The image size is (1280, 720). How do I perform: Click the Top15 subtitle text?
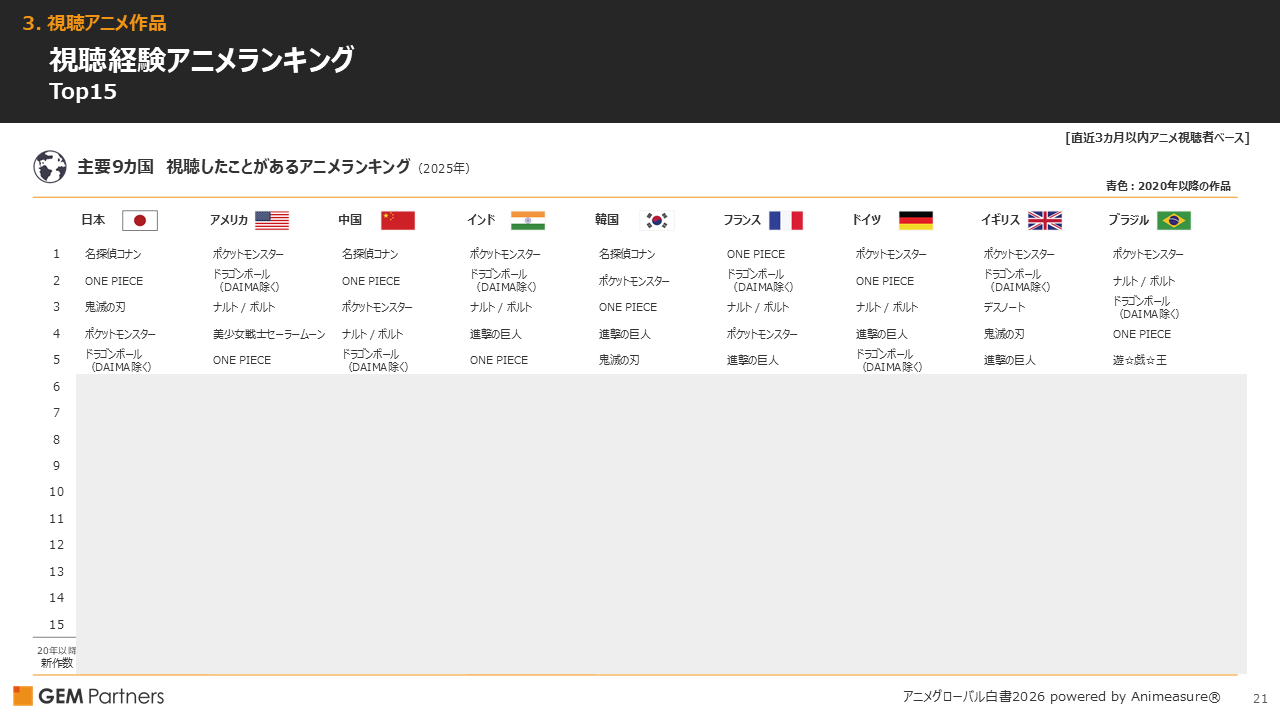(83, 91)
